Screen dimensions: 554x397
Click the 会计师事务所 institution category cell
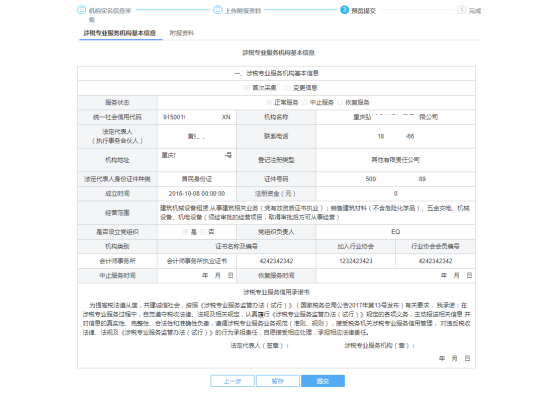117,261
